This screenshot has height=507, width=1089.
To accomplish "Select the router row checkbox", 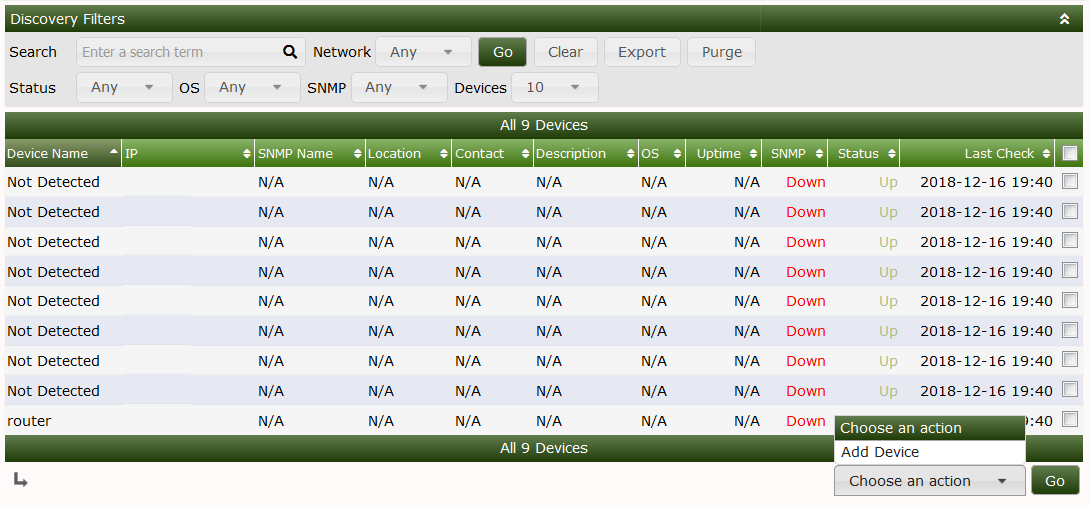I will (x=1070, y=420).
